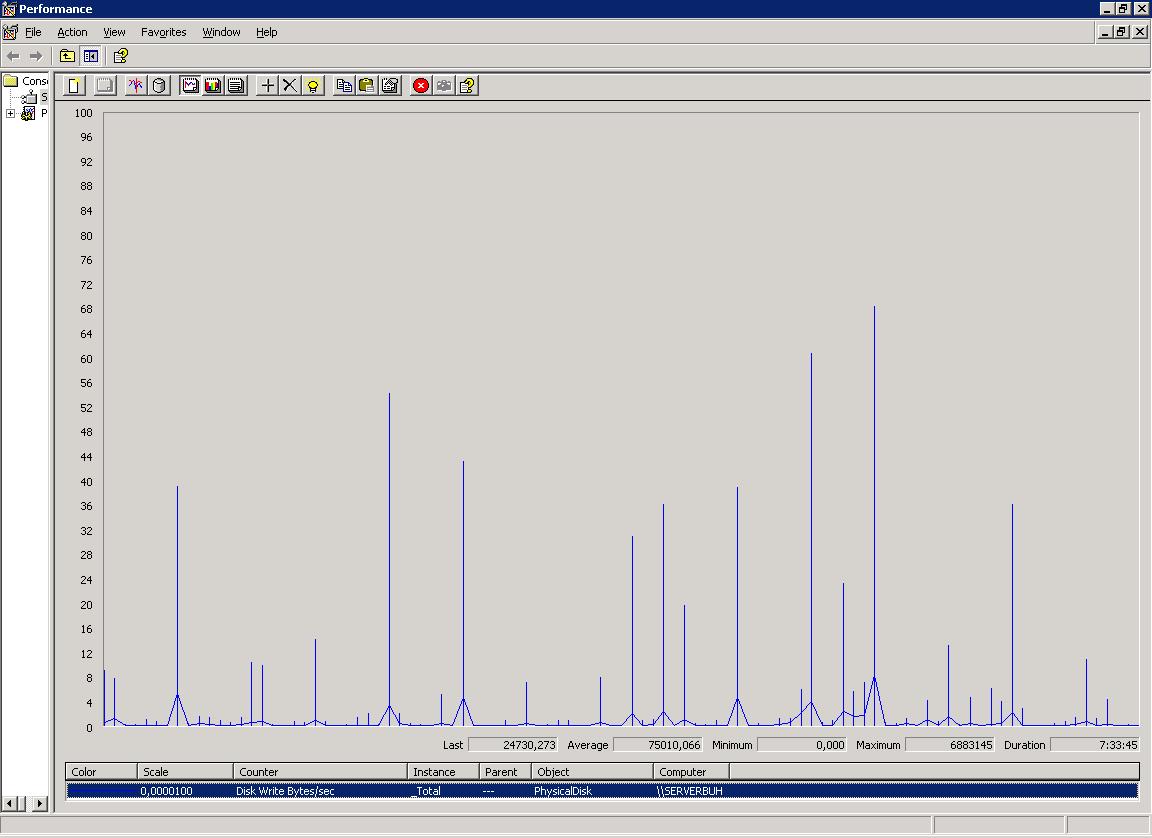The width and height of the screenshot is (1152, 838).
Task: Switch to View Report mode
Action: [236, 86]
